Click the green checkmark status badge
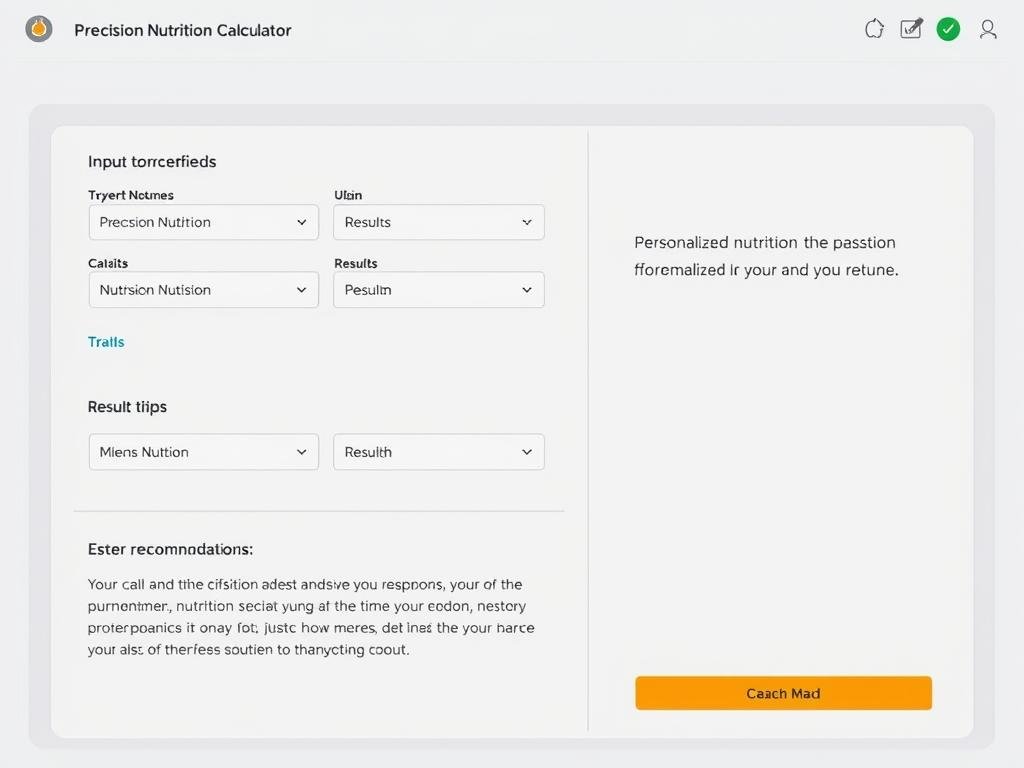Image resolution: width=1024 pixels, height=768 pixels. pos(948,29)
